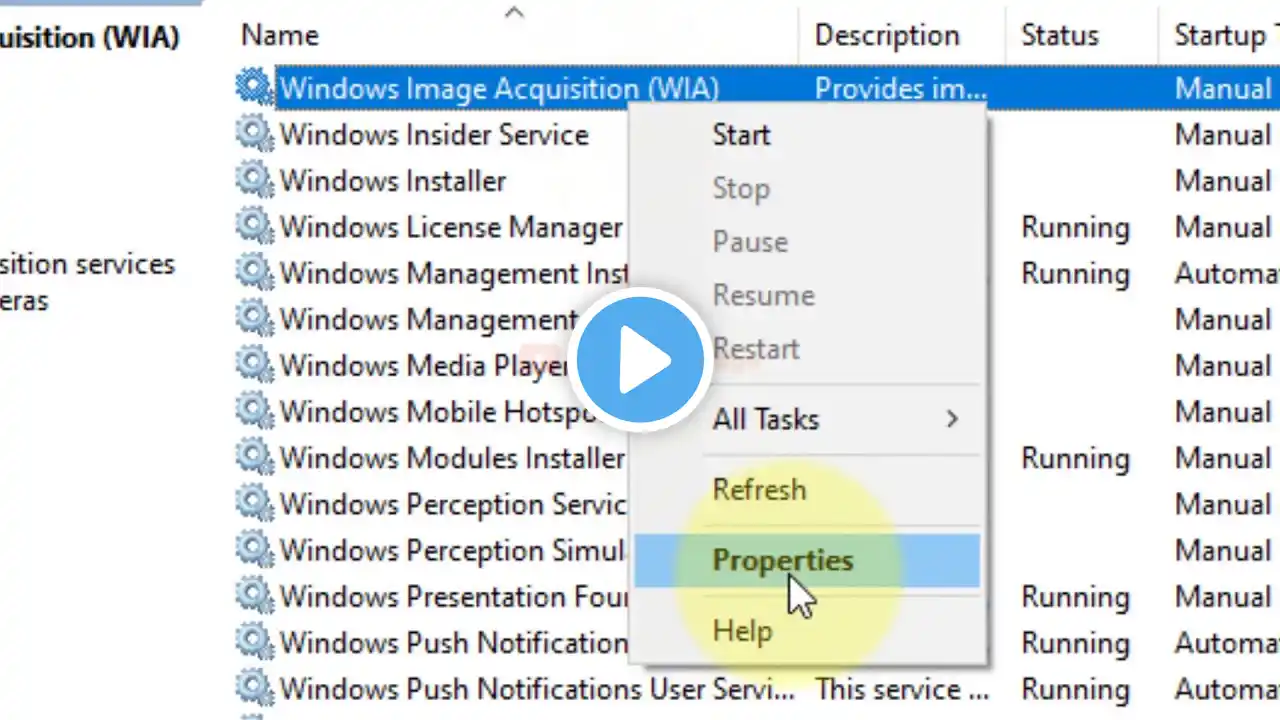1280x720 pixels.
Task: Select Refresh in the context menu
Action: tap(759, 490)
